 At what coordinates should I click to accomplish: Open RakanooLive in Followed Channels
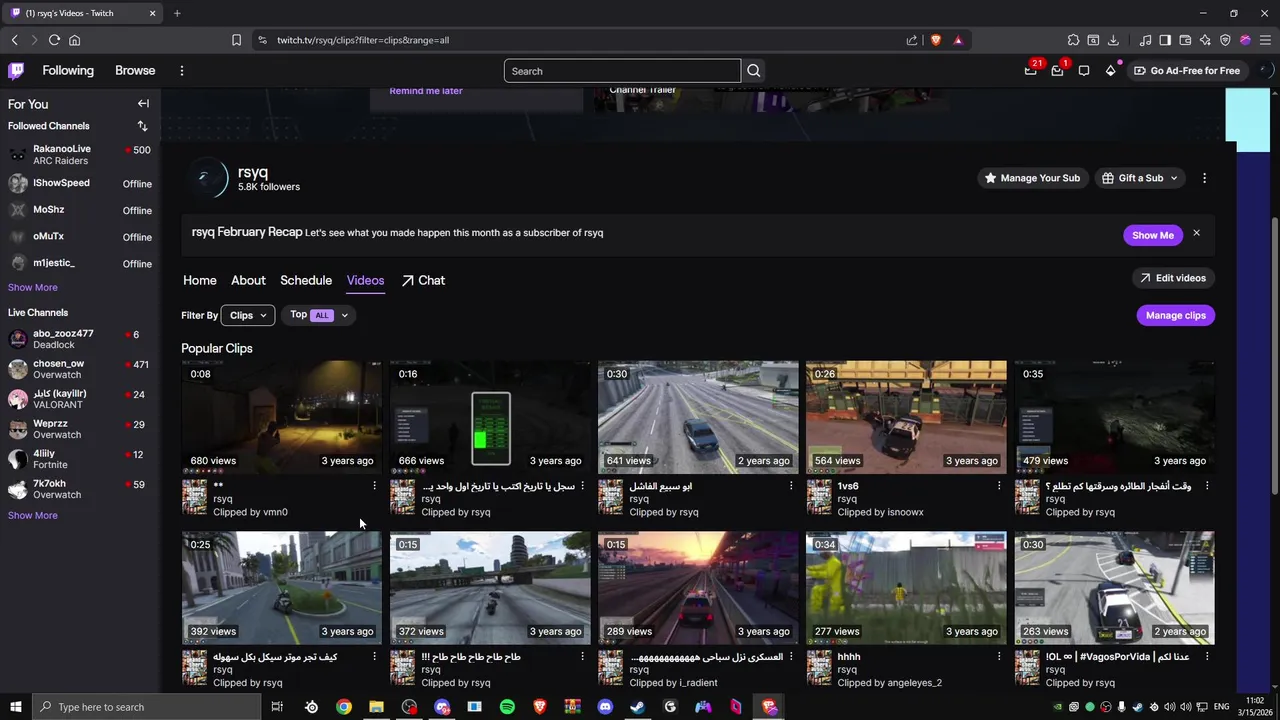(80, 155)
